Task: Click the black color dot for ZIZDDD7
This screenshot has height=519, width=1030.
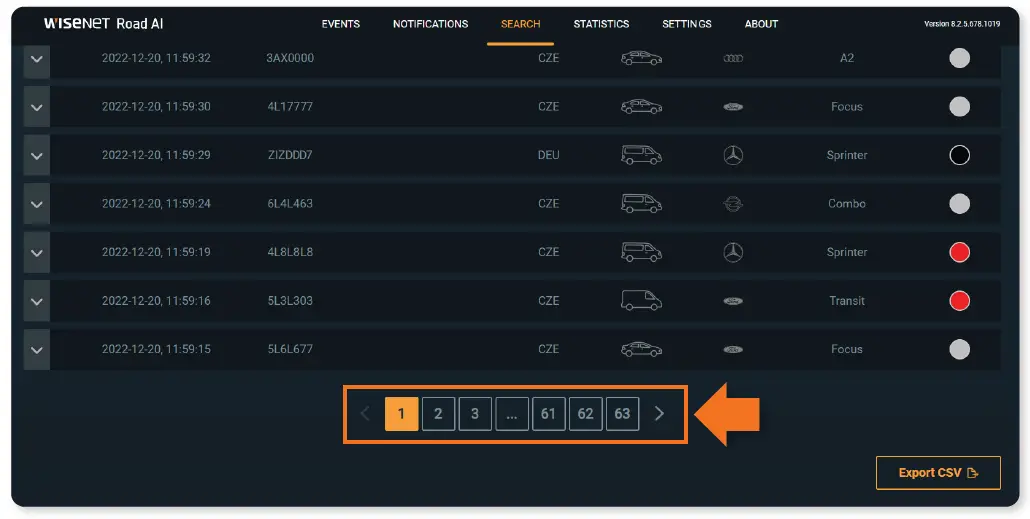Action: [960, 155]
